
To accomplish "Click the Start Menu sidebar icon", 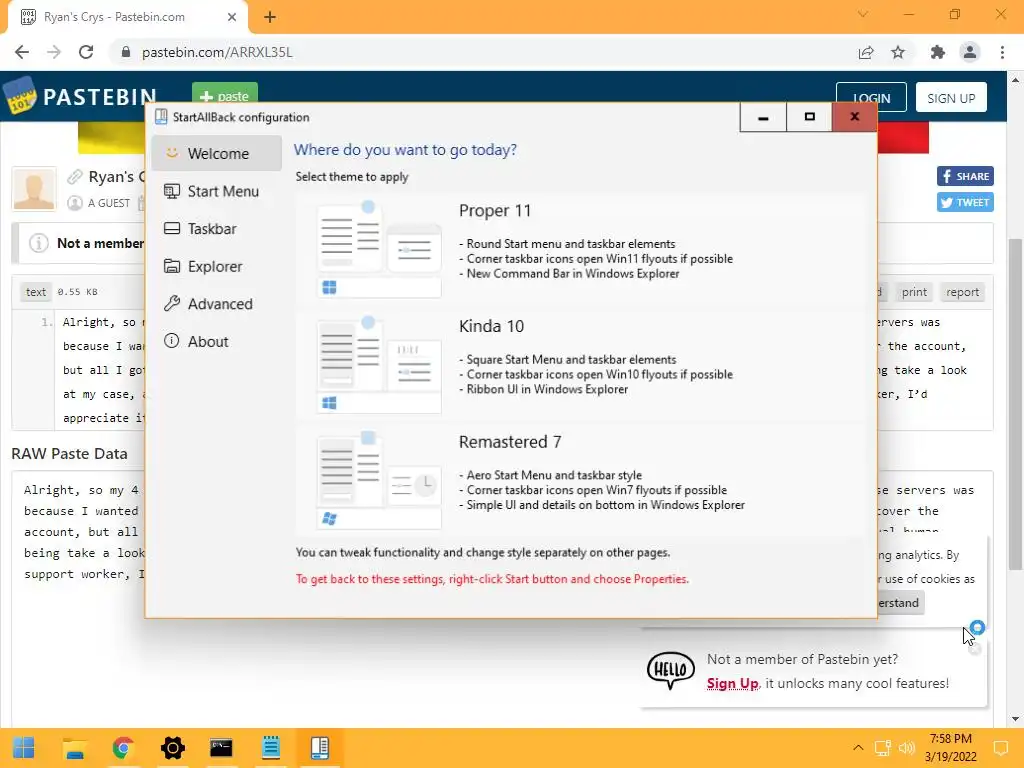I will point(172,191).
